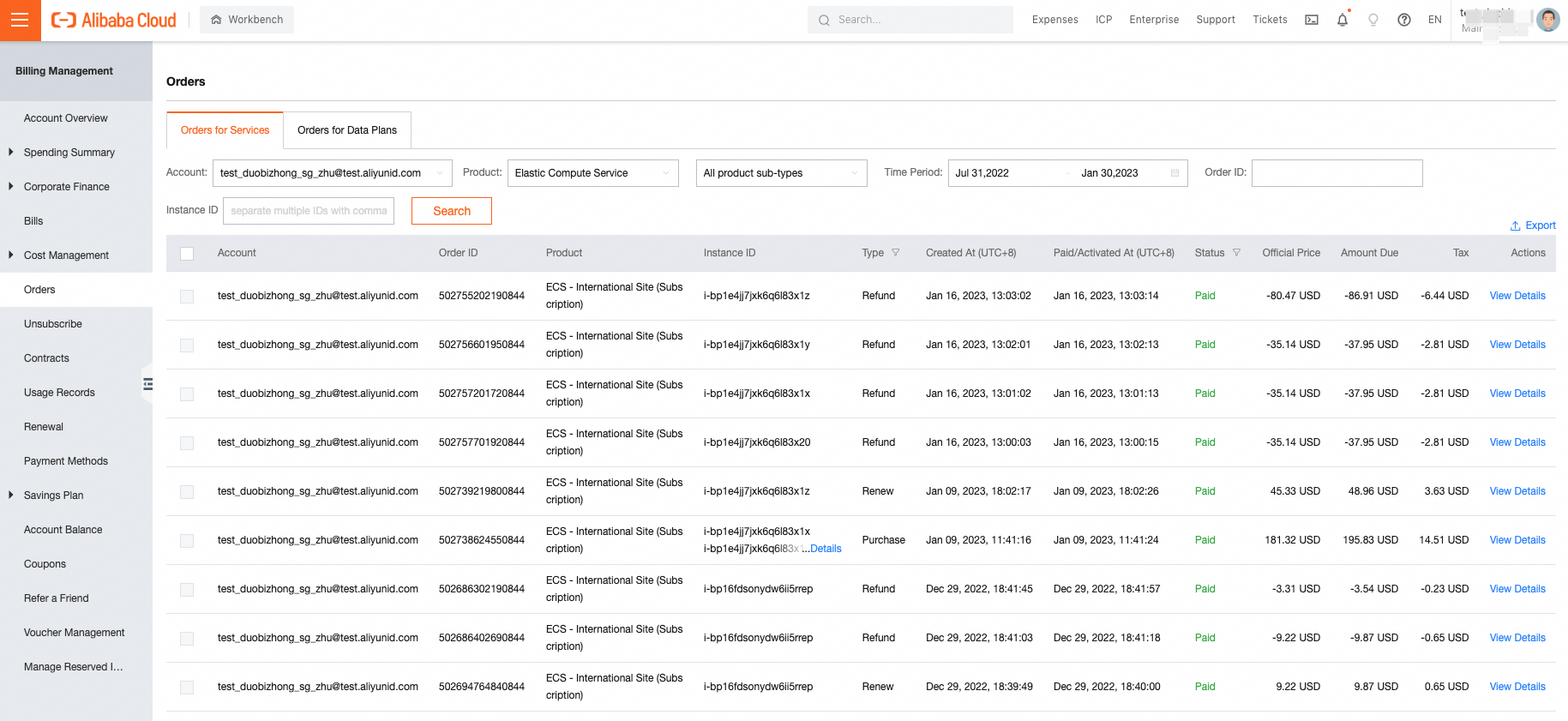Open the Tickets top menu
The image size is (1568, 721).
(x=1270, y=20)
